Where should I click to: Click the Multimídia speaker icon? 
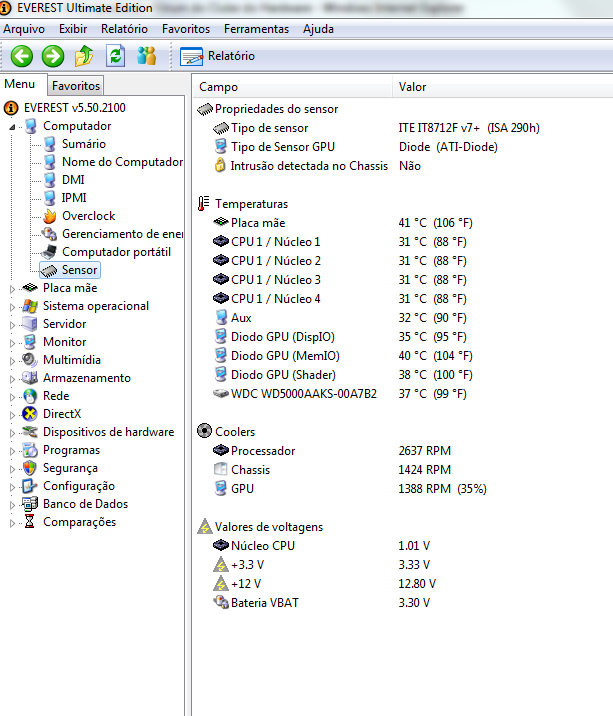(x=30, y=360)
